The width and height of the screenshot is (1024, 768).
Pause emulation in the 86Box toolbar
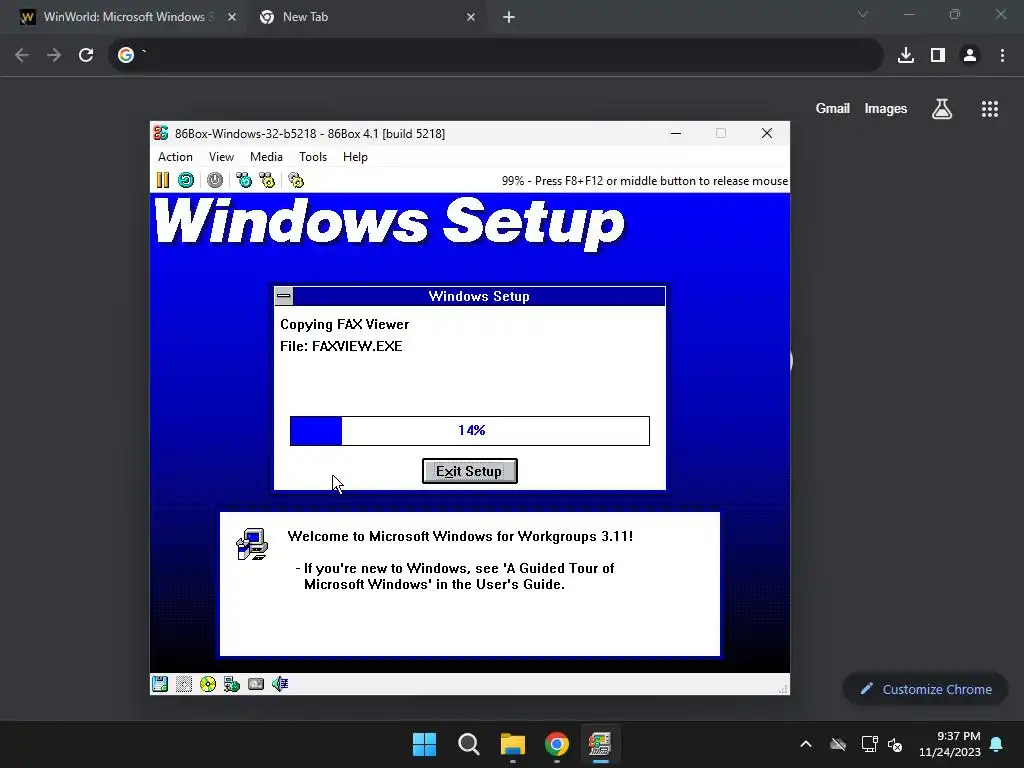pos(163,180)
